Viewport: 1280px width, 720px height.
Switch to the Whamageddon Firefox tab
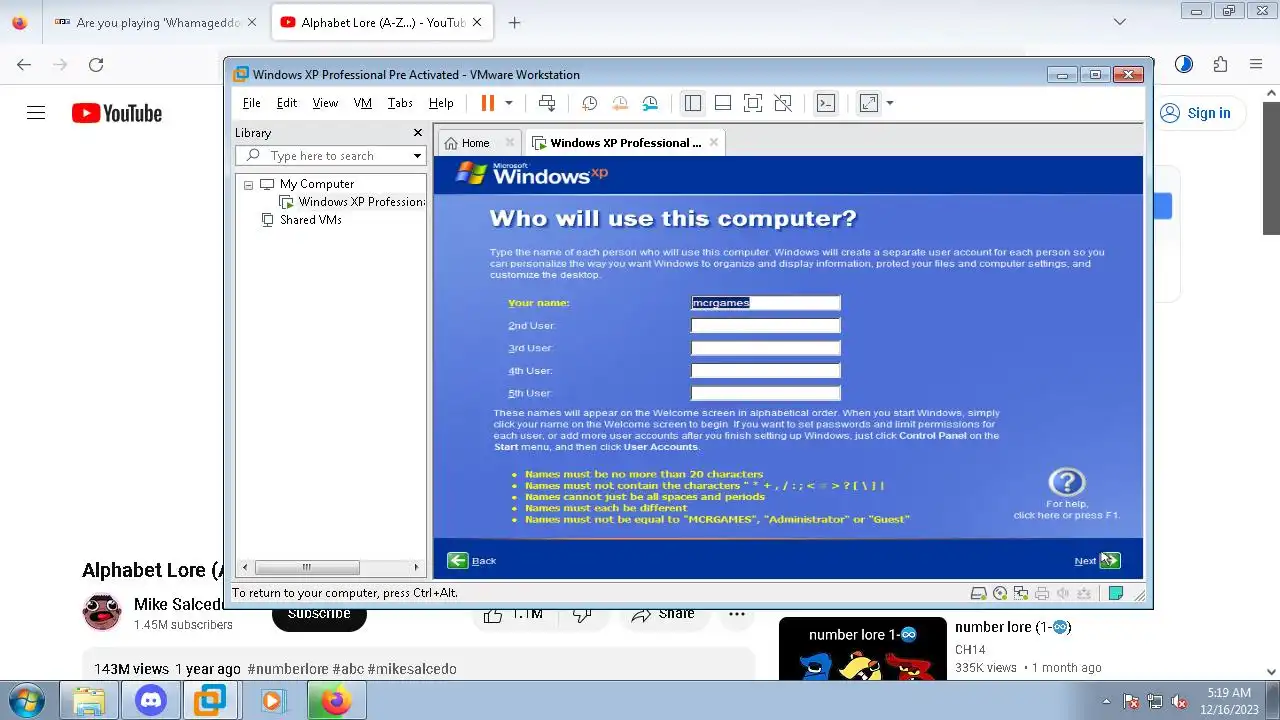coord(155,22)
